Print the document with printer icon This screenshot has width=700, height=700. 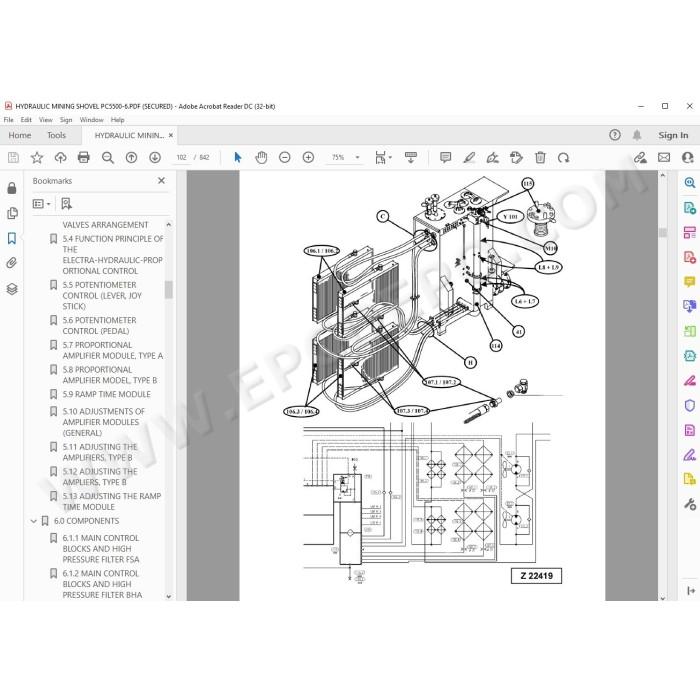click(83, 157)
